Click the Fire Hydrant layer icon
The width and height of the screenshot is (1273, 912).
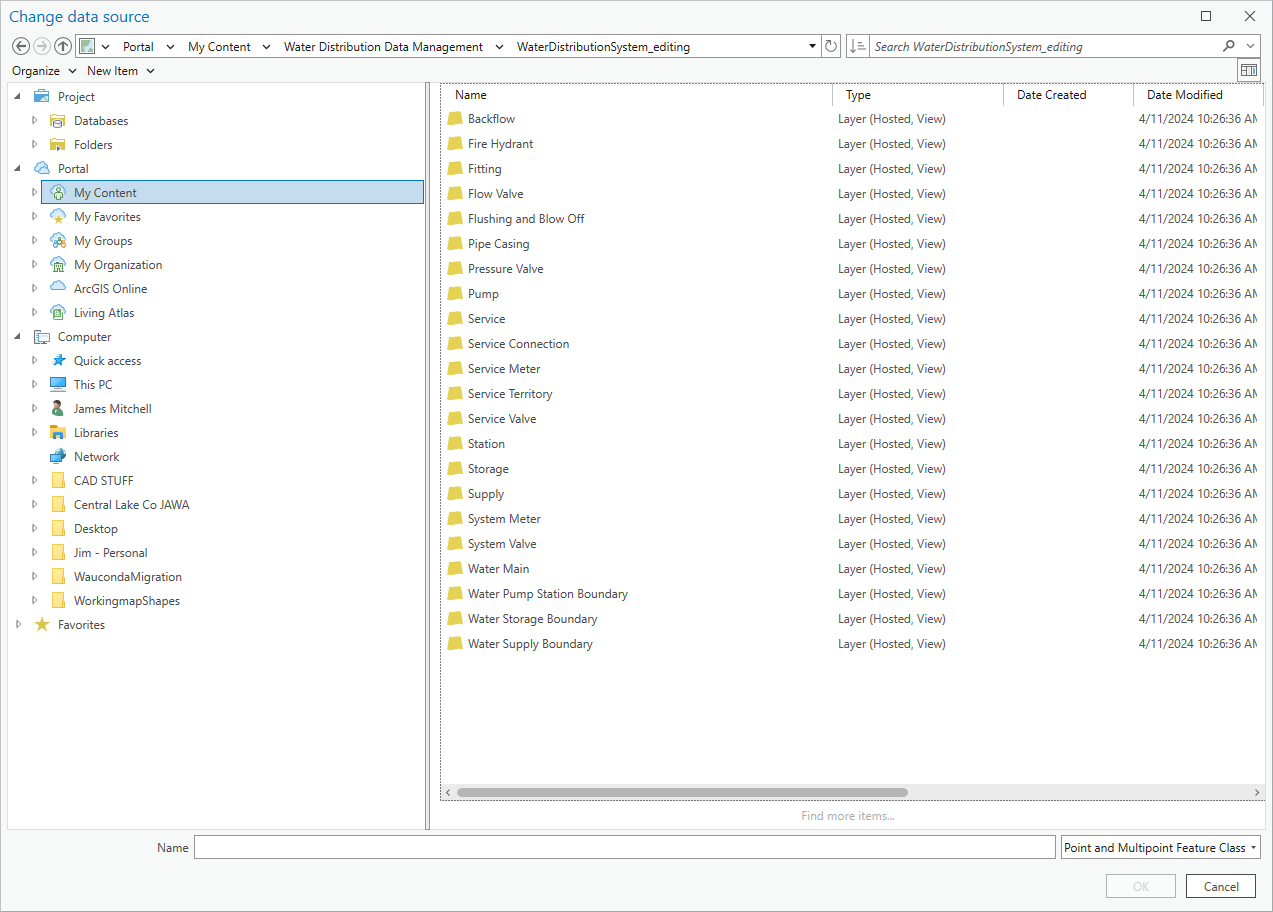(455, 144)
